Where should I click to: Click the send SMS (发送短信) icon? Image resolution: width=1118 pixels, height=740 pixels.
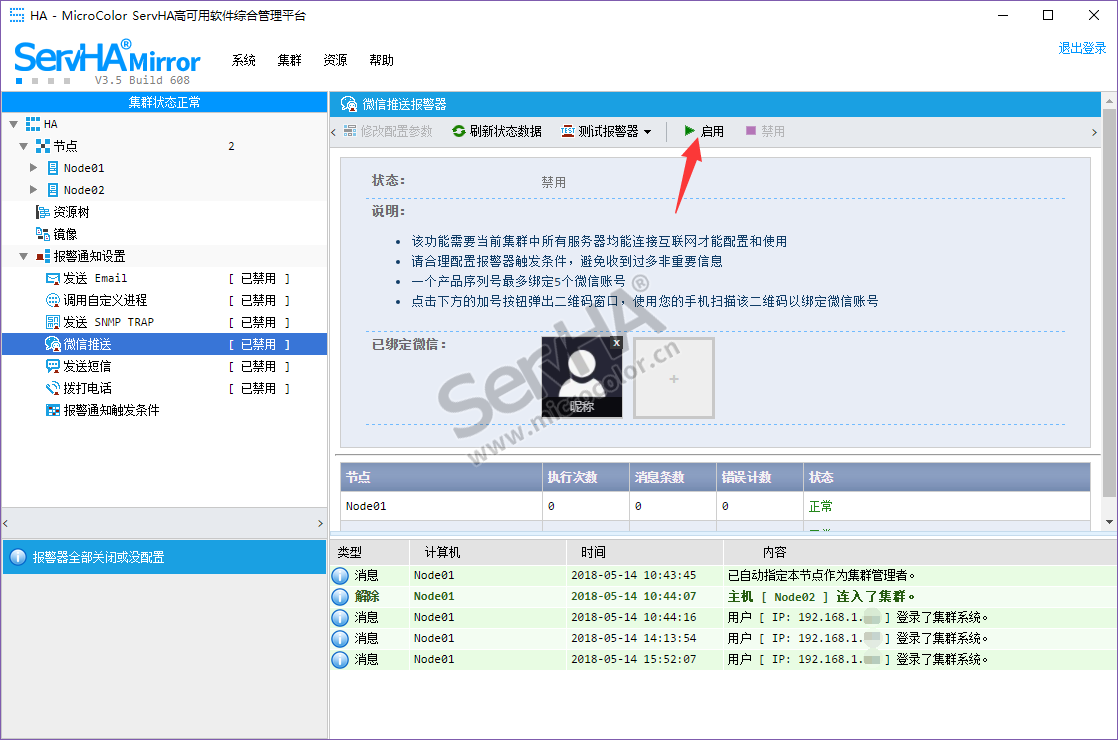(53, 366)
